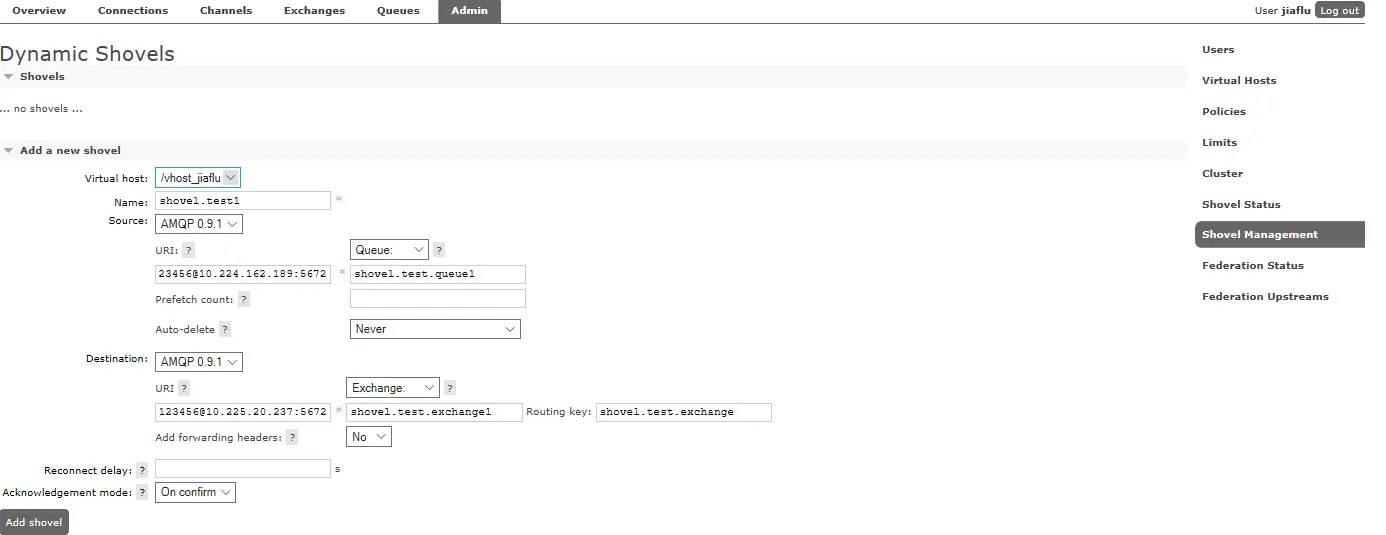Open Virtual Hosts in the sidebar
Screen dimensions: 1386x535
1239,81
